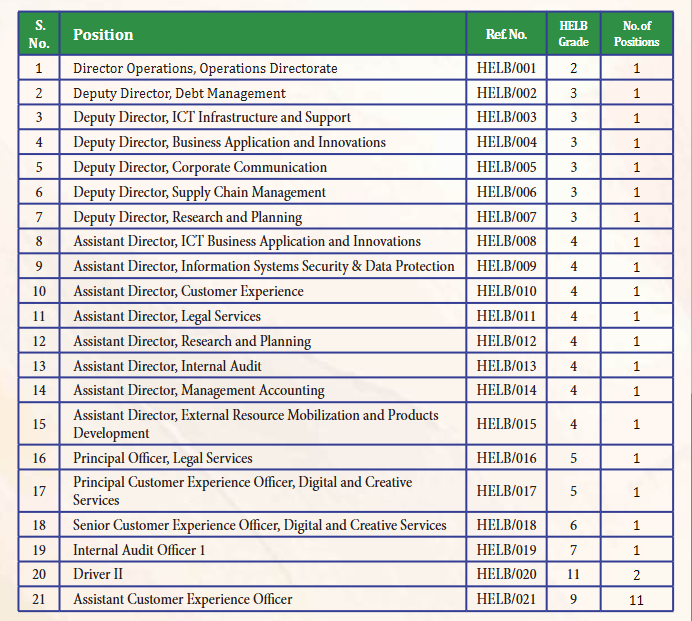
Task: Click reference number HELB/002
Action: (x=506, y=94)
